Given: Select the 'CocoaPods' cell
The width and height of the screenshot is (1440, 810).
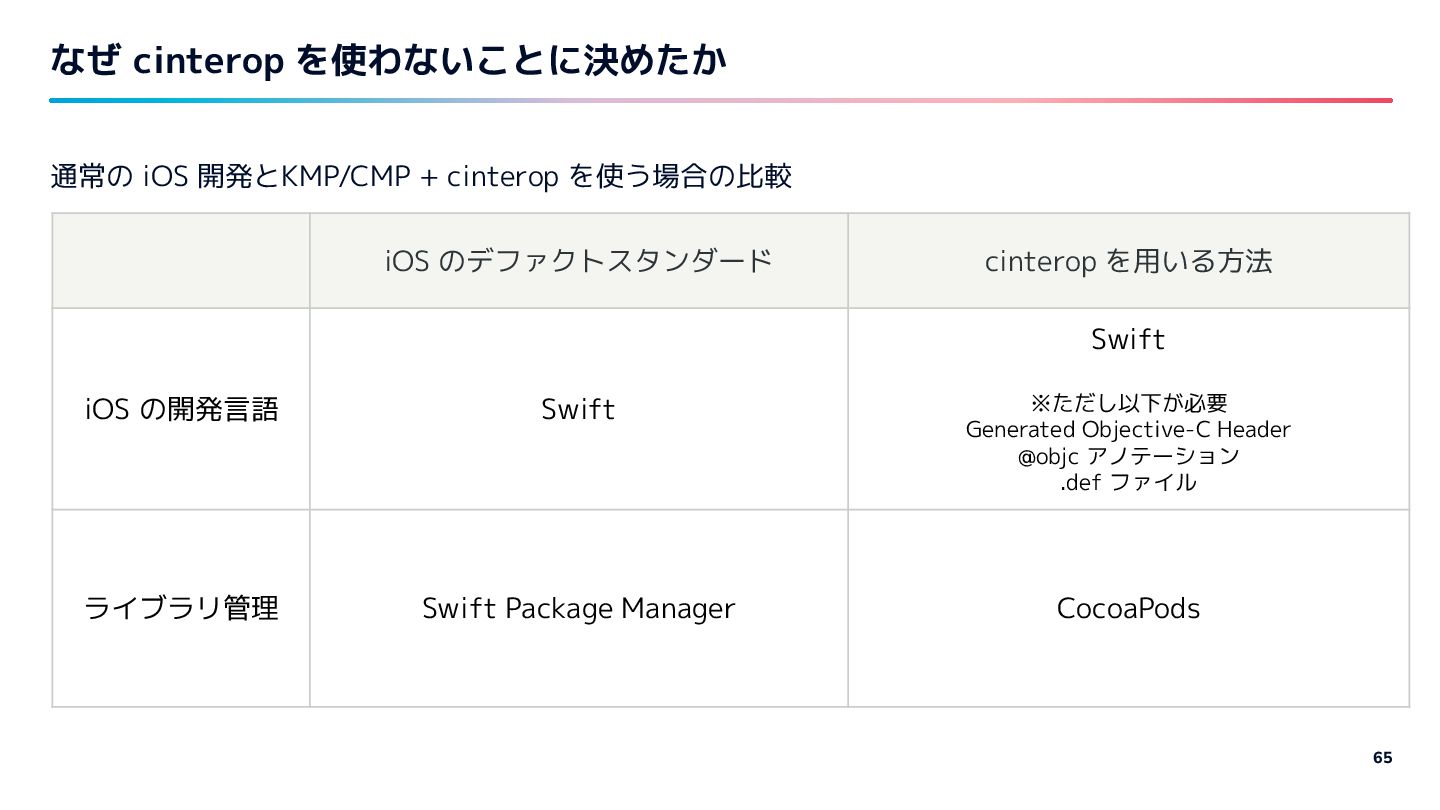Looking at the screenshot, I should pos(1128,608).
